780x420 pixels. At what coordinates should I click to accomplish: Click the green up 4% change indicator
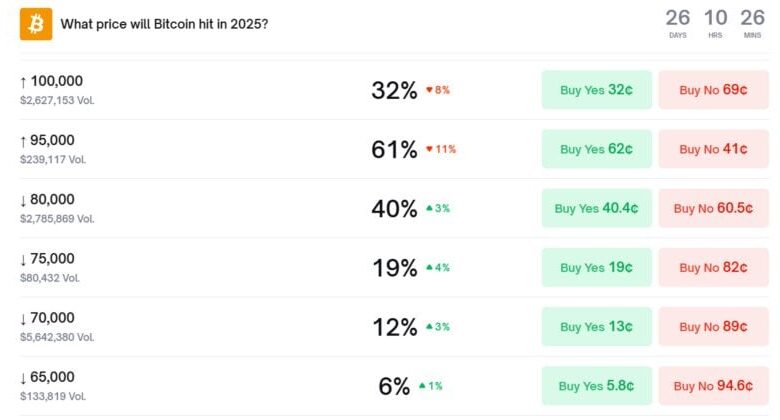pyautogui.click(x=438, y=268)
